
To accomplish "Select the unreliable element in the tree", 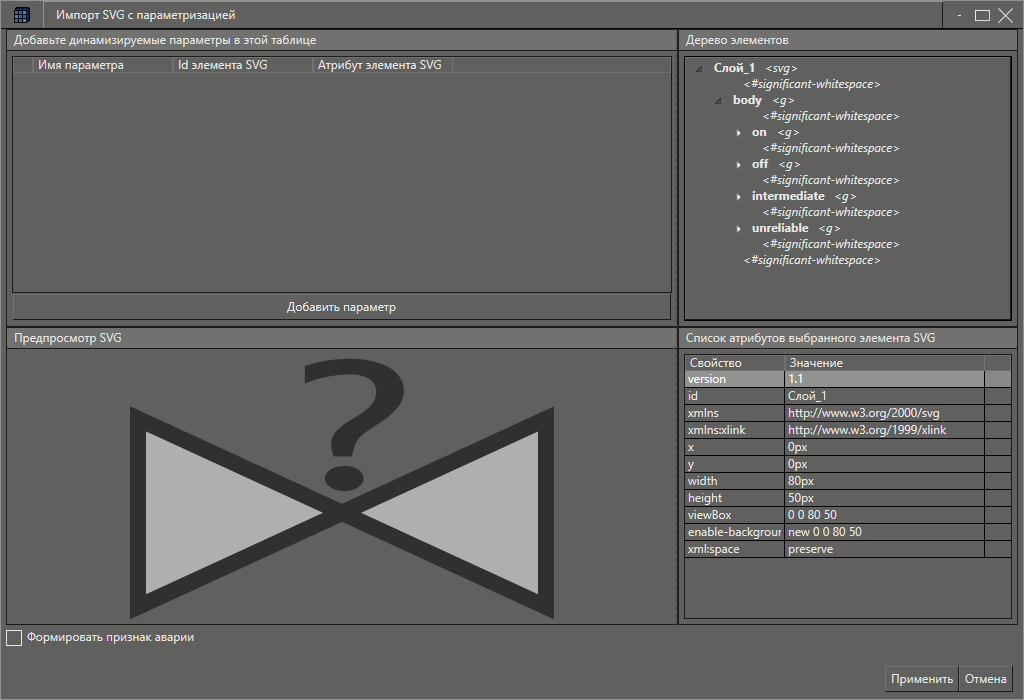I will click(780, 227).
